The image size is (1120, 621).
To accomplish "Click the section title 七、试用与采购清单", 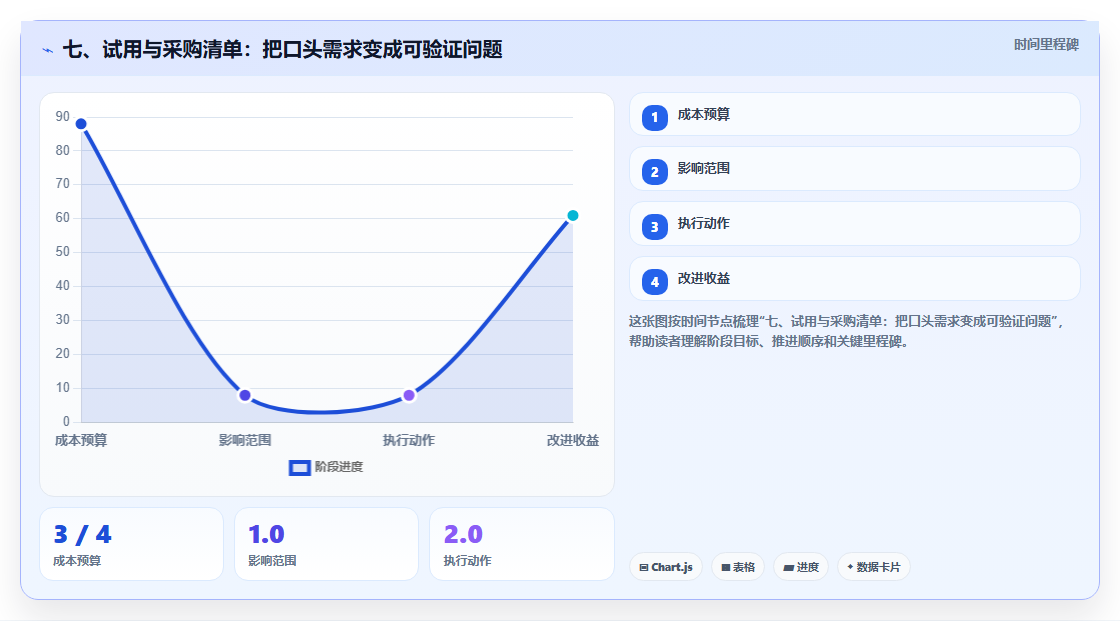I will click(x=283, y=49).
